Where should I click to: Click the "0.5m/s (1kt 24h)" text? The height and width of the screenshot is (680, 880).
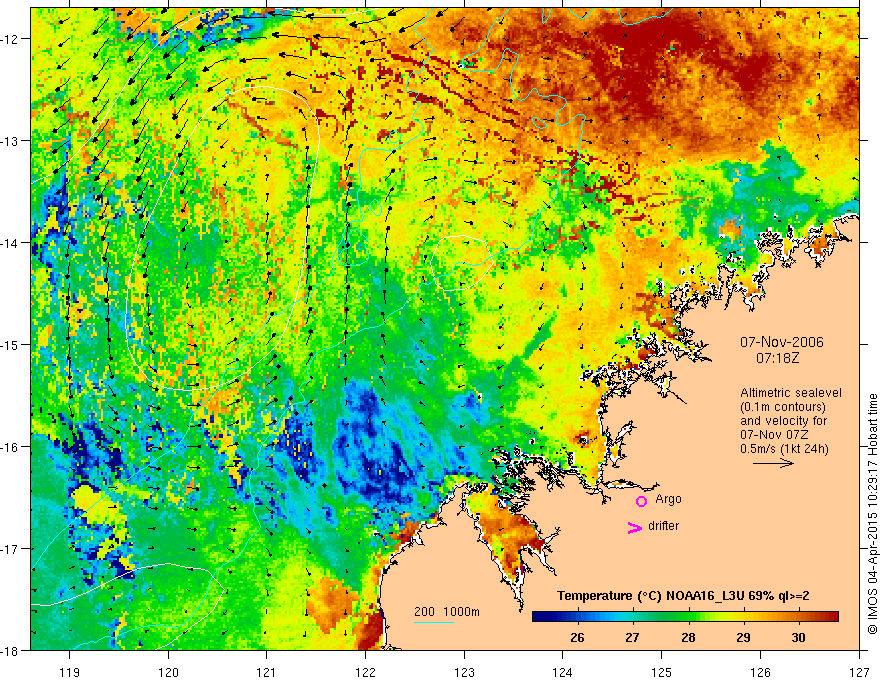[x=784, y=449]
